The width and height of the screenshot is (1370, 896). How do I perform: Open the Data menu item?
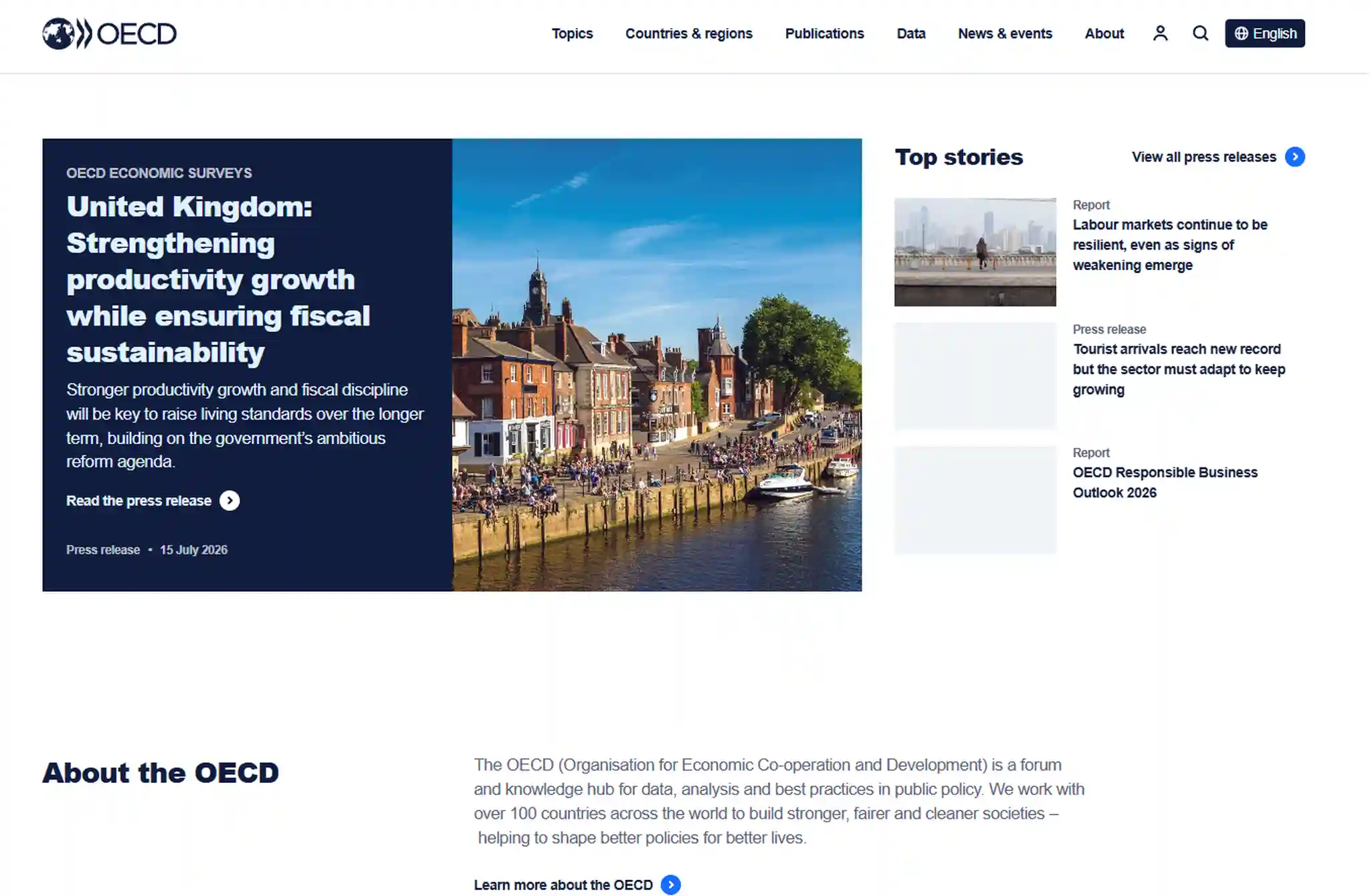(x=910, y=33)
